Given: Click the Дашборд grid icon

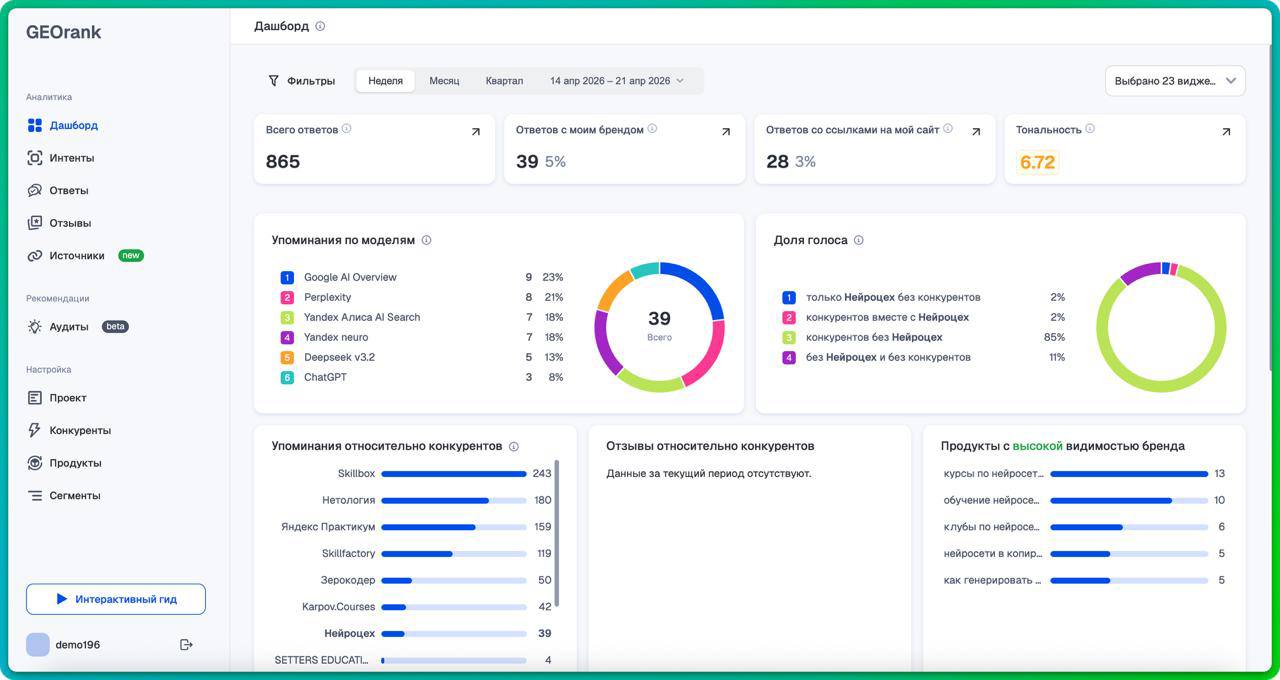Looking at the screenshot, I should 35,125.
